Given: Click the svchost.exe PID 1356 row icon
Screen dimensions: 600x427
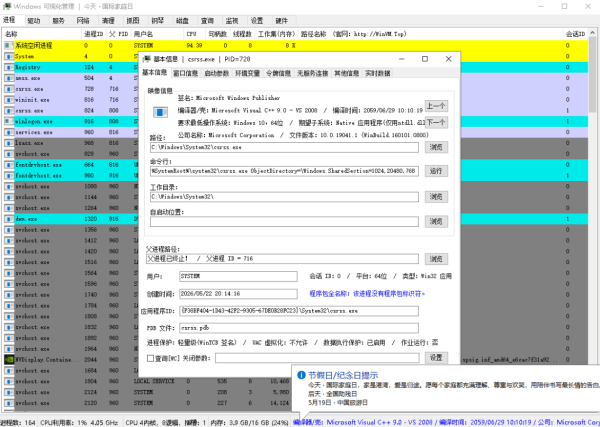Looking at the screenshot, I should coord(9,230).
